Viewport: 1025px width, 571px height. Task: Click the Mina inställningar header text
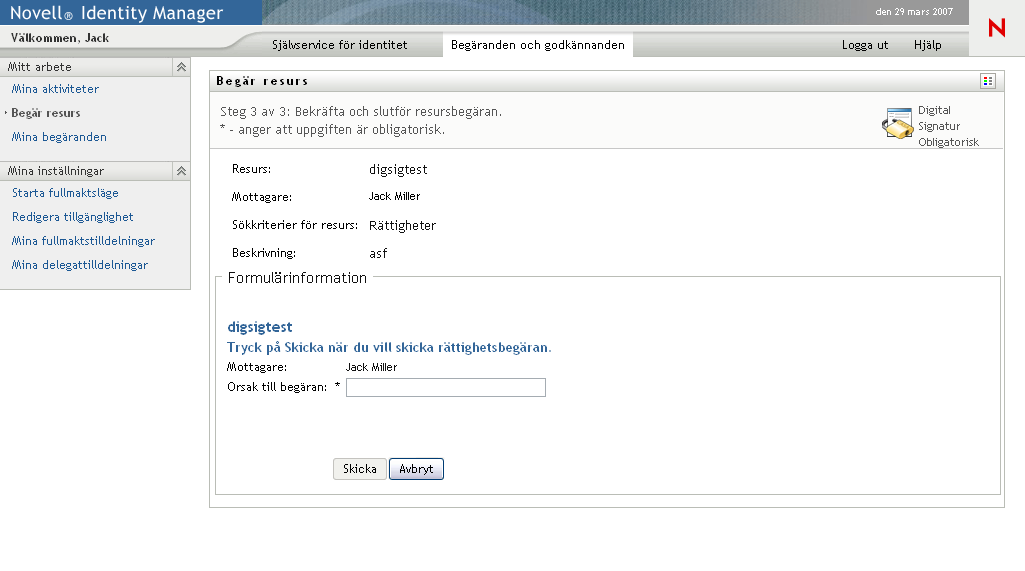coord(56,171)
